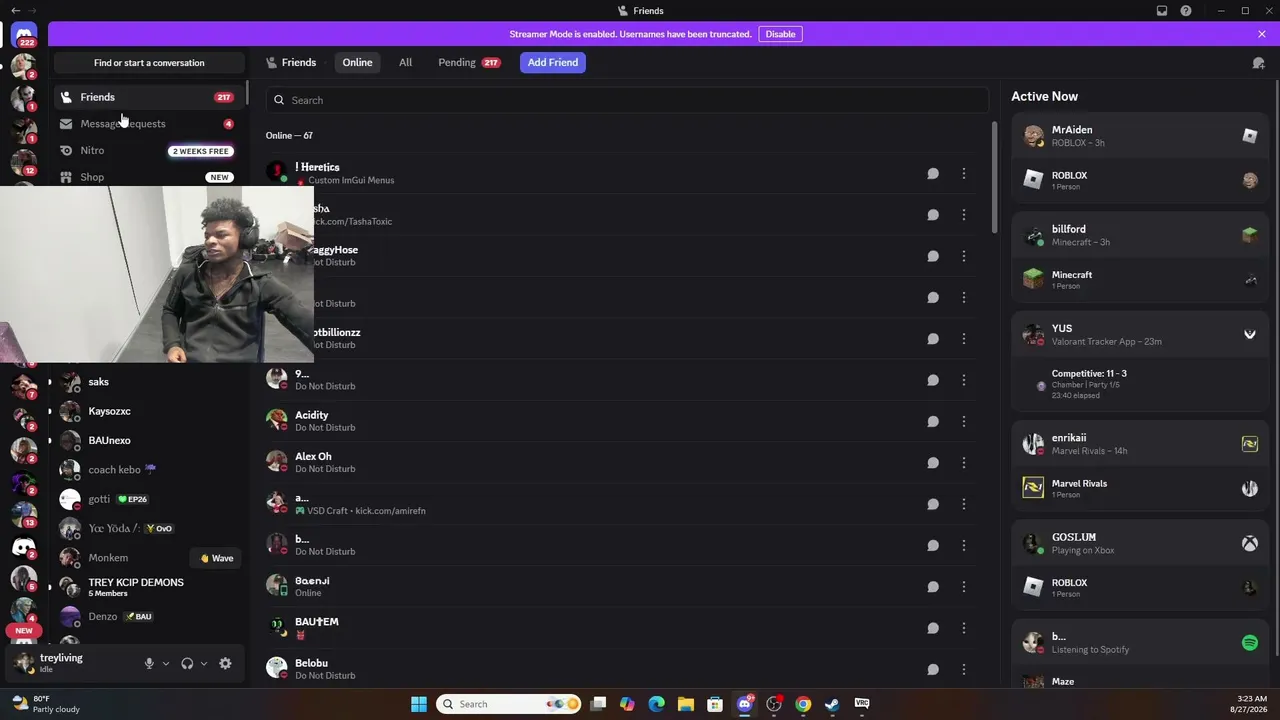Click the friends Search field
1280x720 pixels.
click(x=627, y=100)
